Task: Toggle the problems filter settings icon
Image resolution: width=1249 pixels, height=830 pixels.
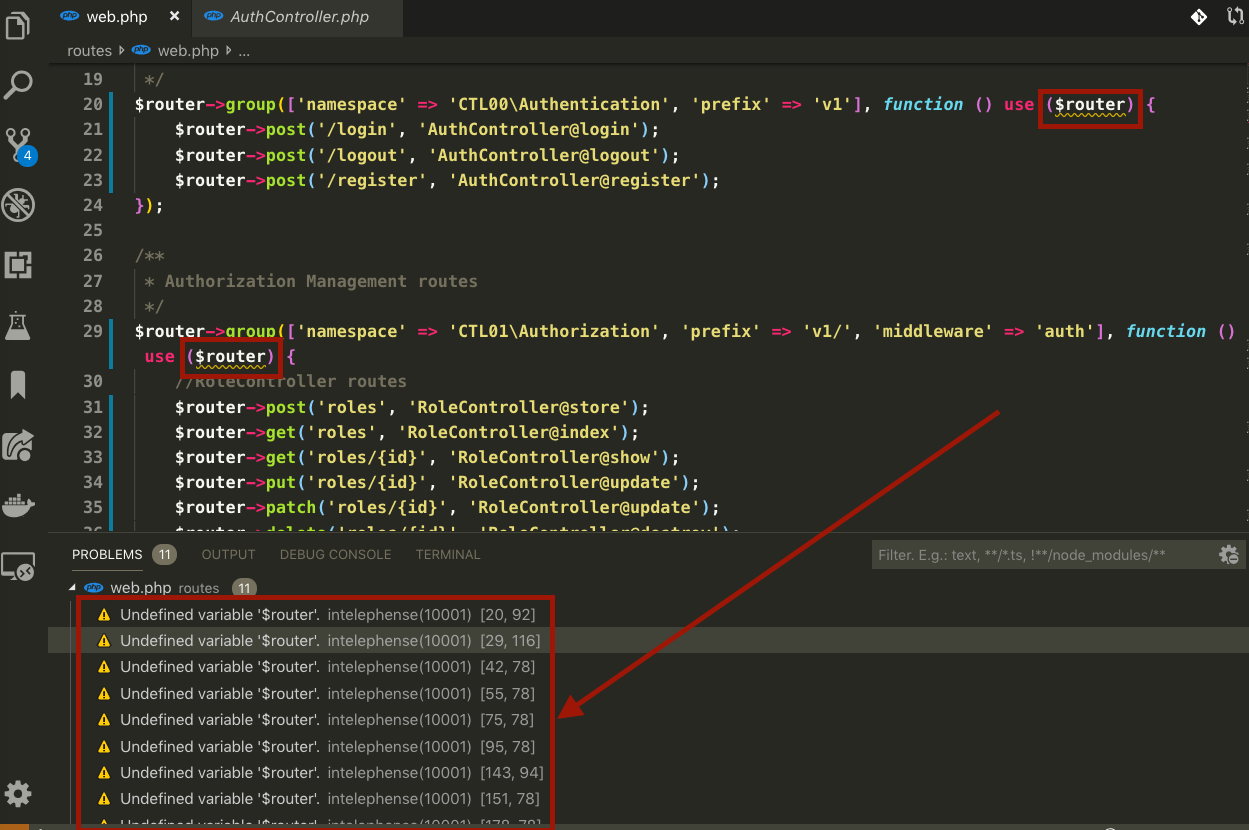Action: 1229,554
